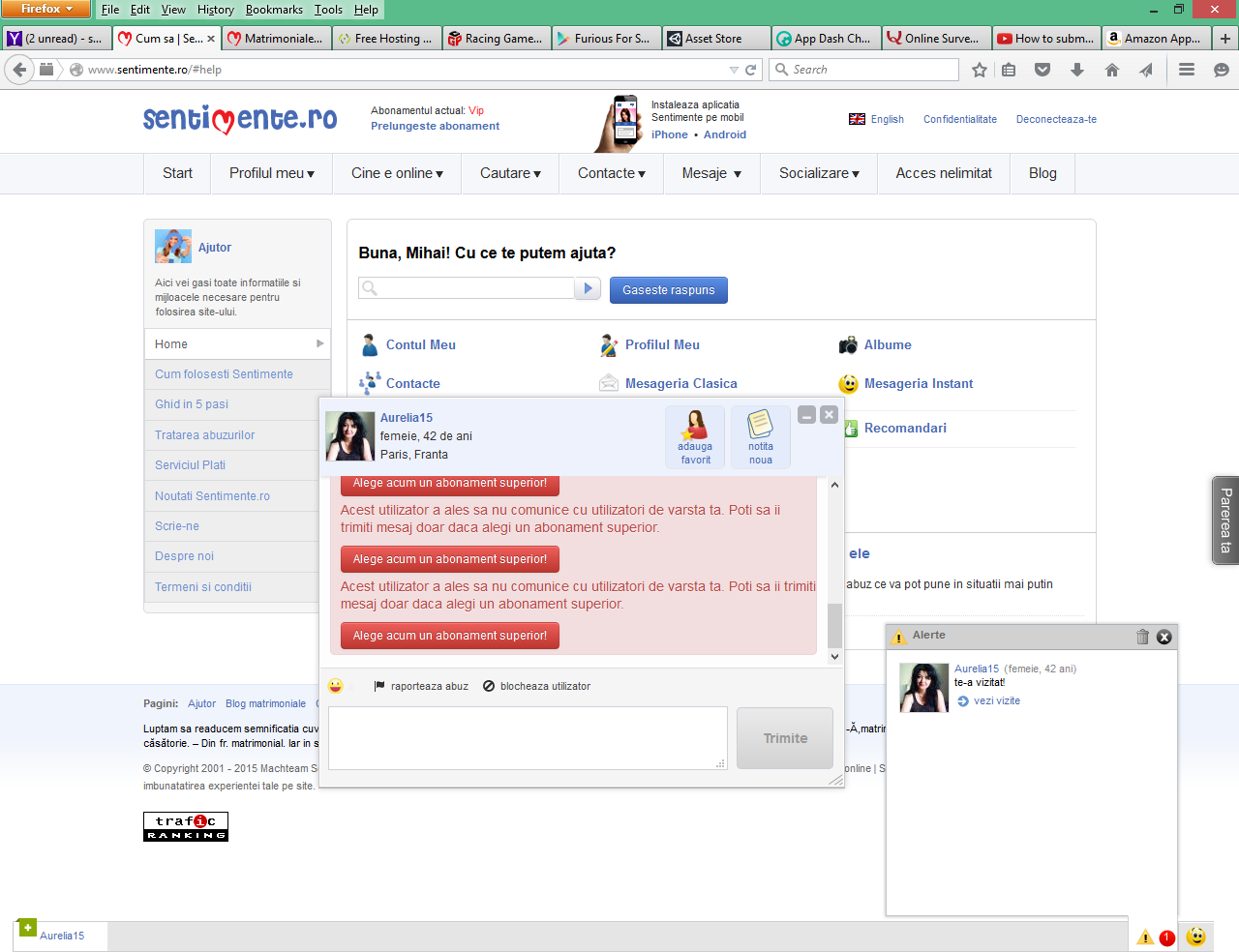Click the trafic ranking badge

coord(186,826)
